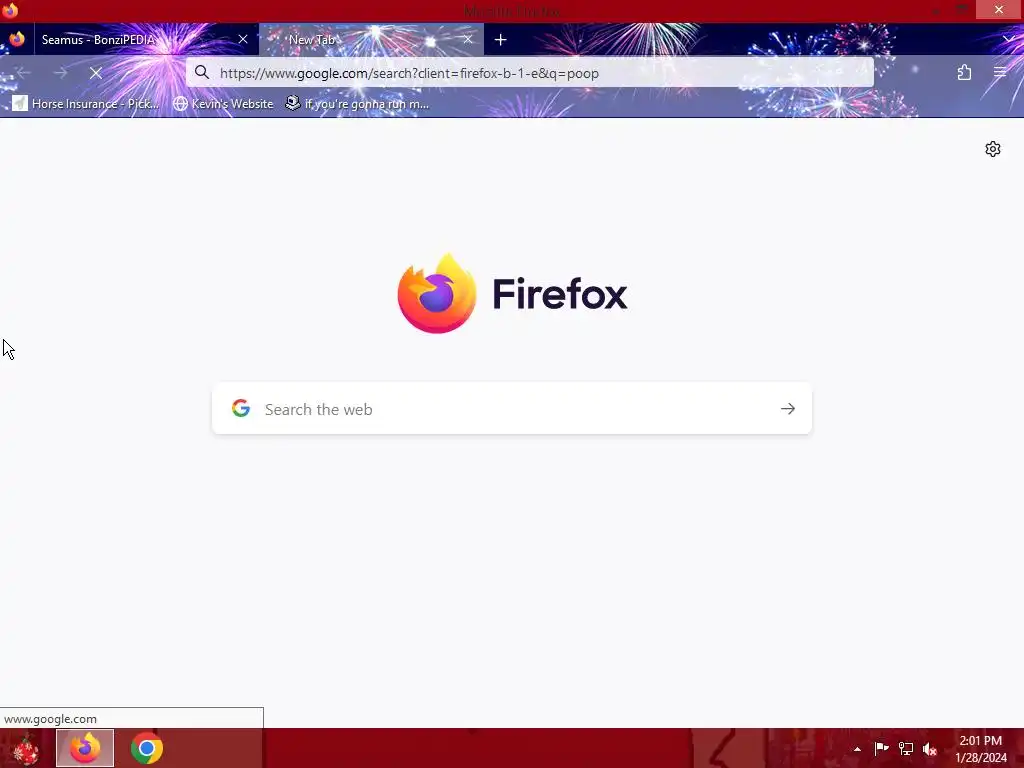Select the New Tab tab
The height and width of the screenshot is (768, 1024).
(x=371, y=40)
